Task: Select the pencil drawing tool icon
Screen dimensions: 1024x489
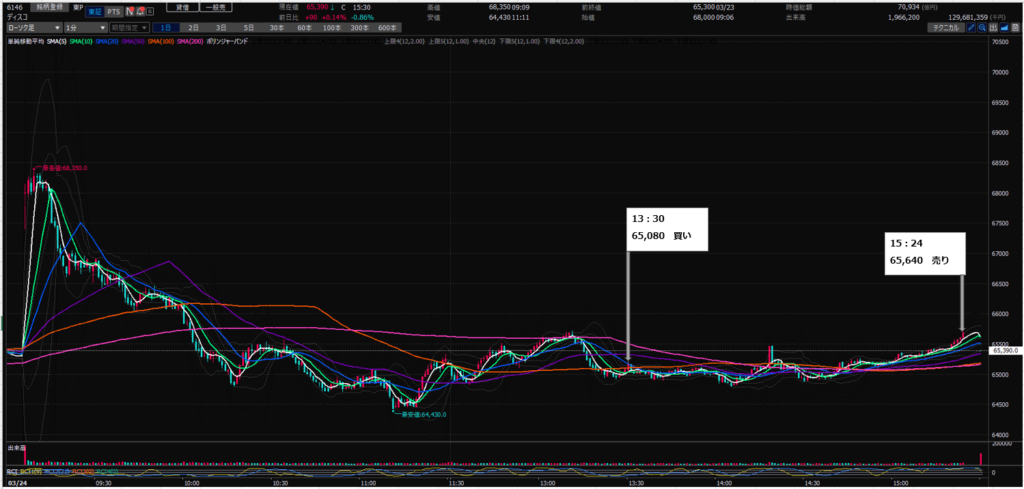Action: pyautogui.click(x=971, y=28)
